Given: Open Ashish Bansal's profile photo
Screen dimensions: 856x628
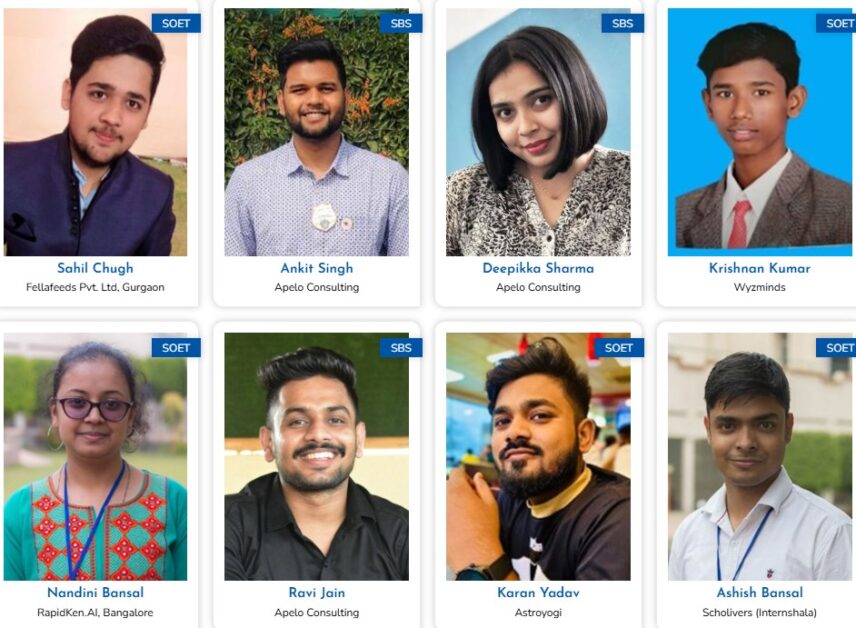Looking at the screenshot, I should 759,457.
